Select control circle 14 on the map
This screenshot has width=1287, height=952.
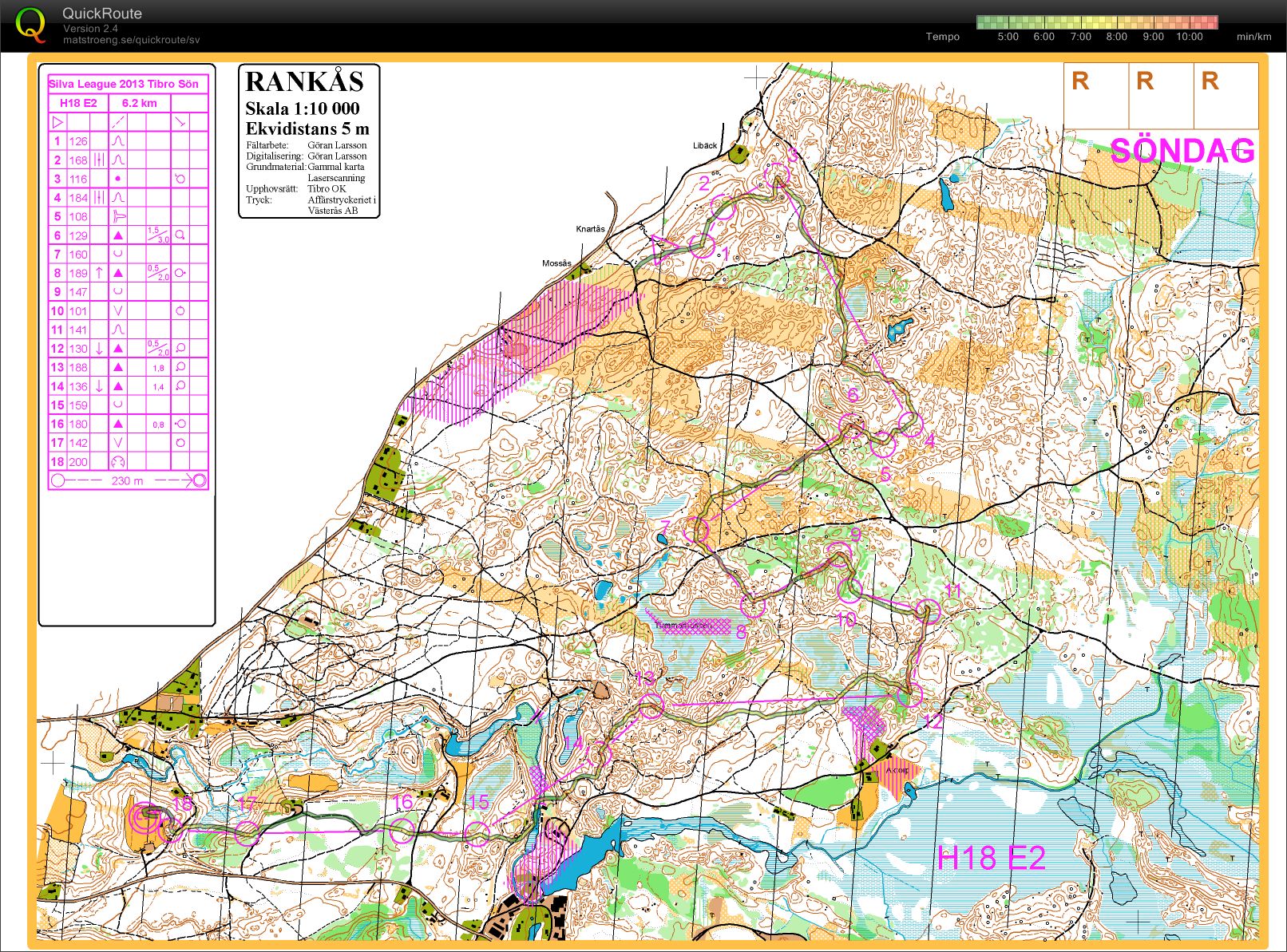pos(600,753)
